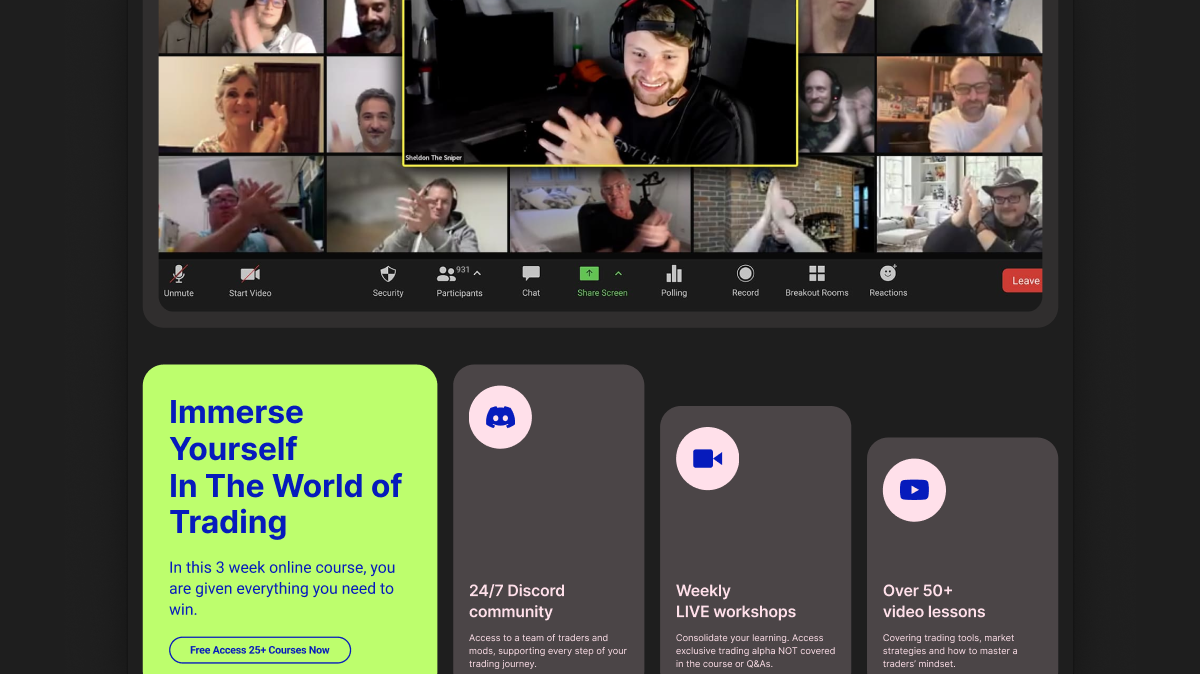Expand the Share Screen options caret
The image size is (1200, 674).
tap(618, 273)
